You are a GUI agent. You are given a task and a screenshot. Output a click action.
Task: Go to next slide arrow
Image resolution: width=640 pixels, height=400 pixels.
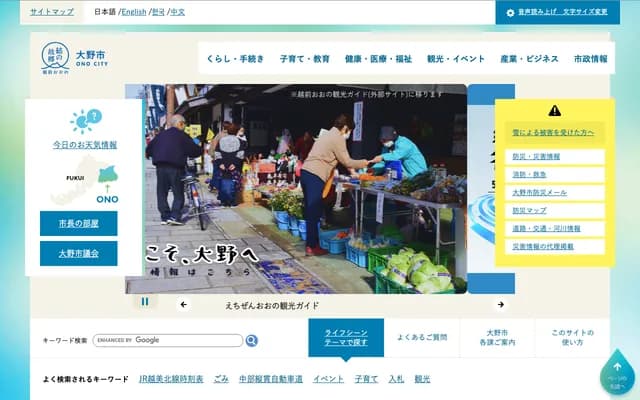pyautogui.click(x=500, y=305)
